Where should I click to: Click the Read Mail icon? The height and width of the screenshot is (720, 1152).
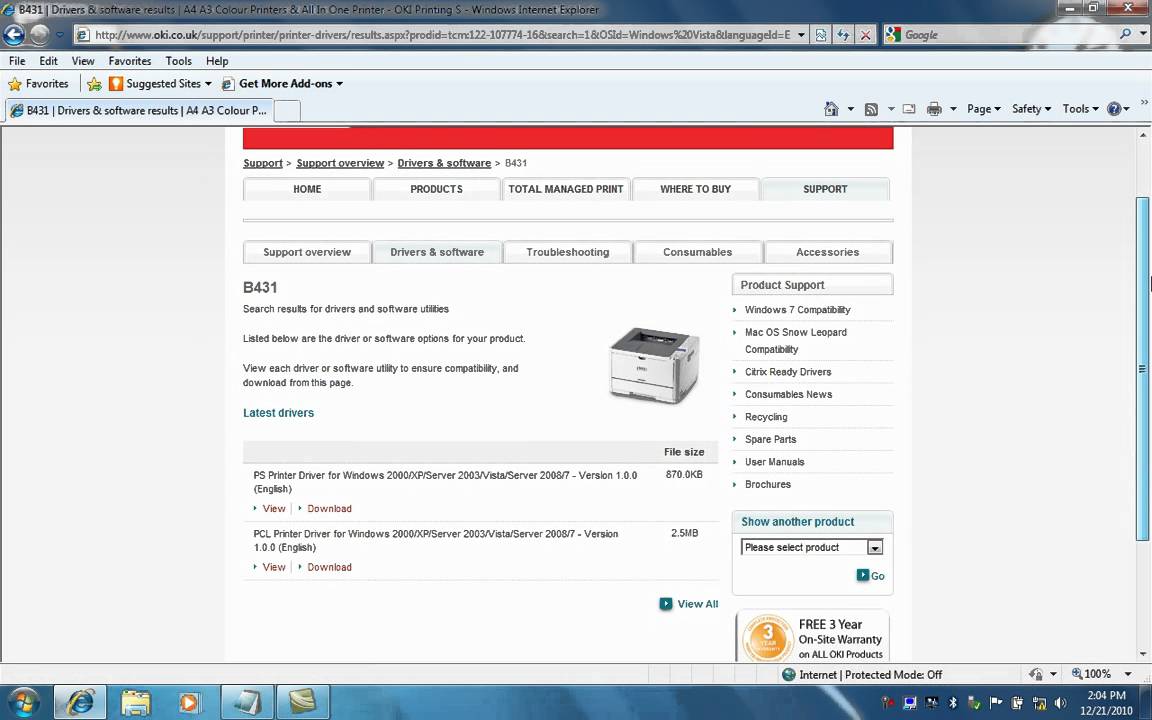coord(909,109)
